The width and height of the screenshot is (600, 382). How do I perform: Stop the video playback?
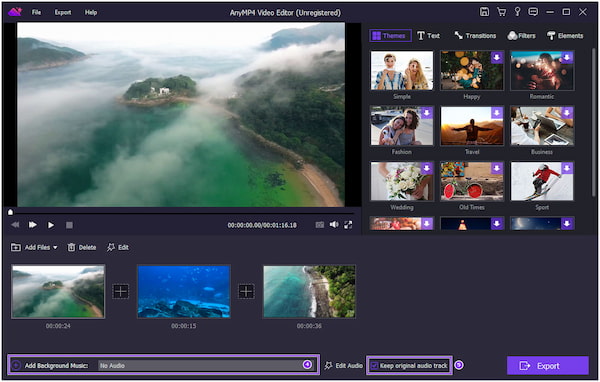pyautogui.click(x=69, y=225)
